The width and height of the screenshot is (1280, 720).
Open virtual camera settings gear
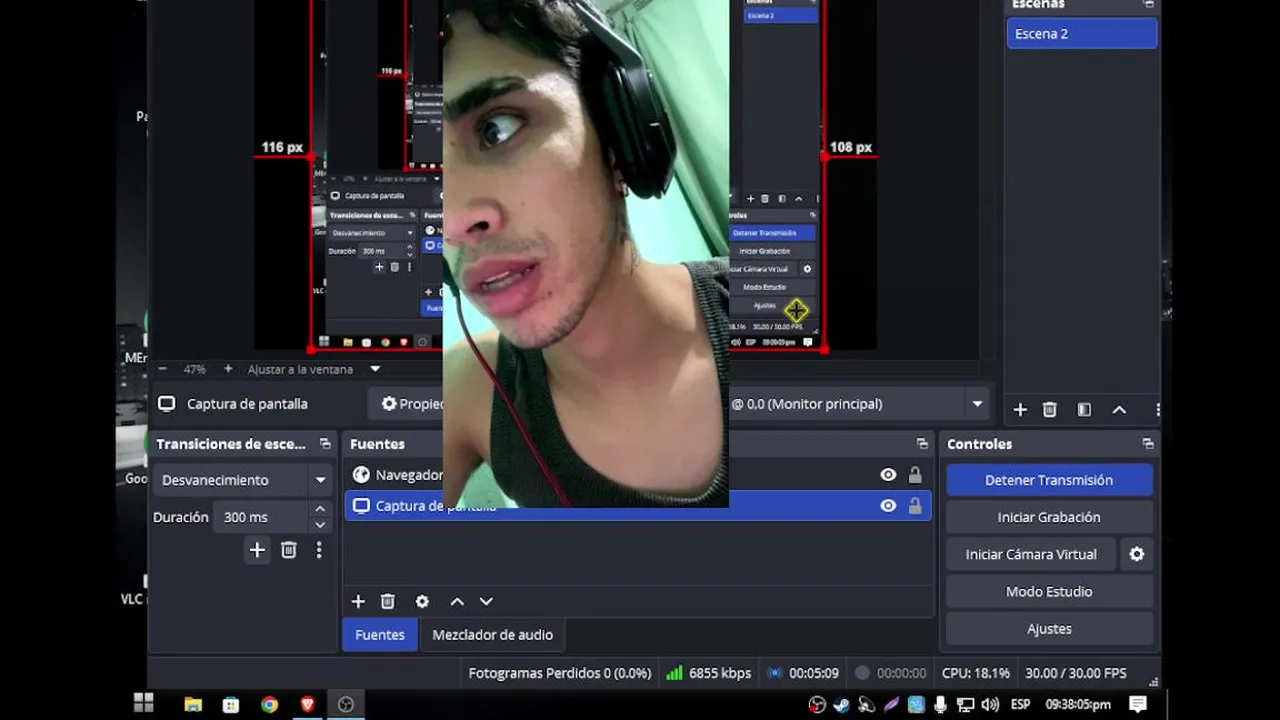pyautogui.click(x=1137, y=554)
